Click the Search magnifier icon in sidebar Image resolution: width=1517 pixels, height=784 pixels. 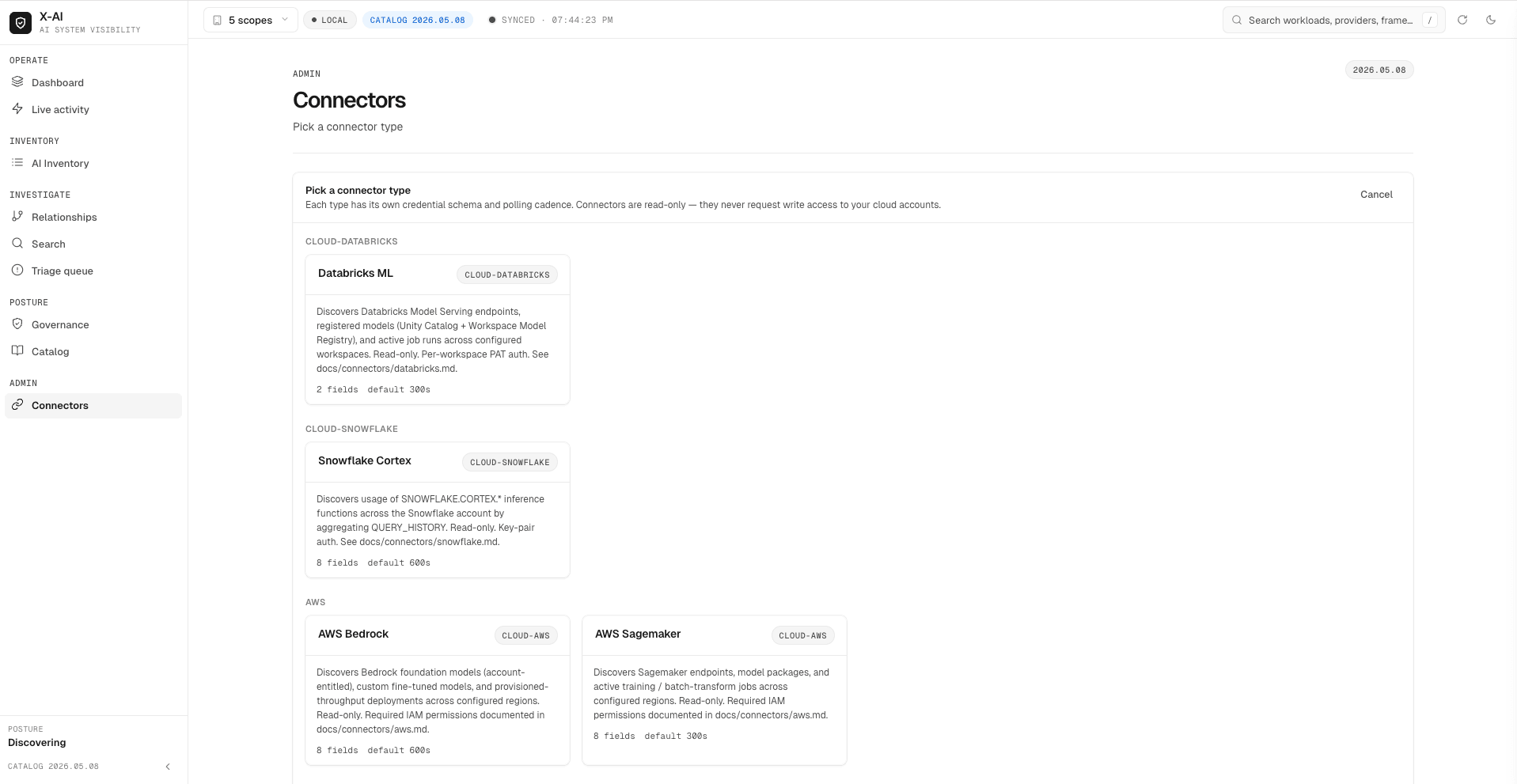point(17,243)
